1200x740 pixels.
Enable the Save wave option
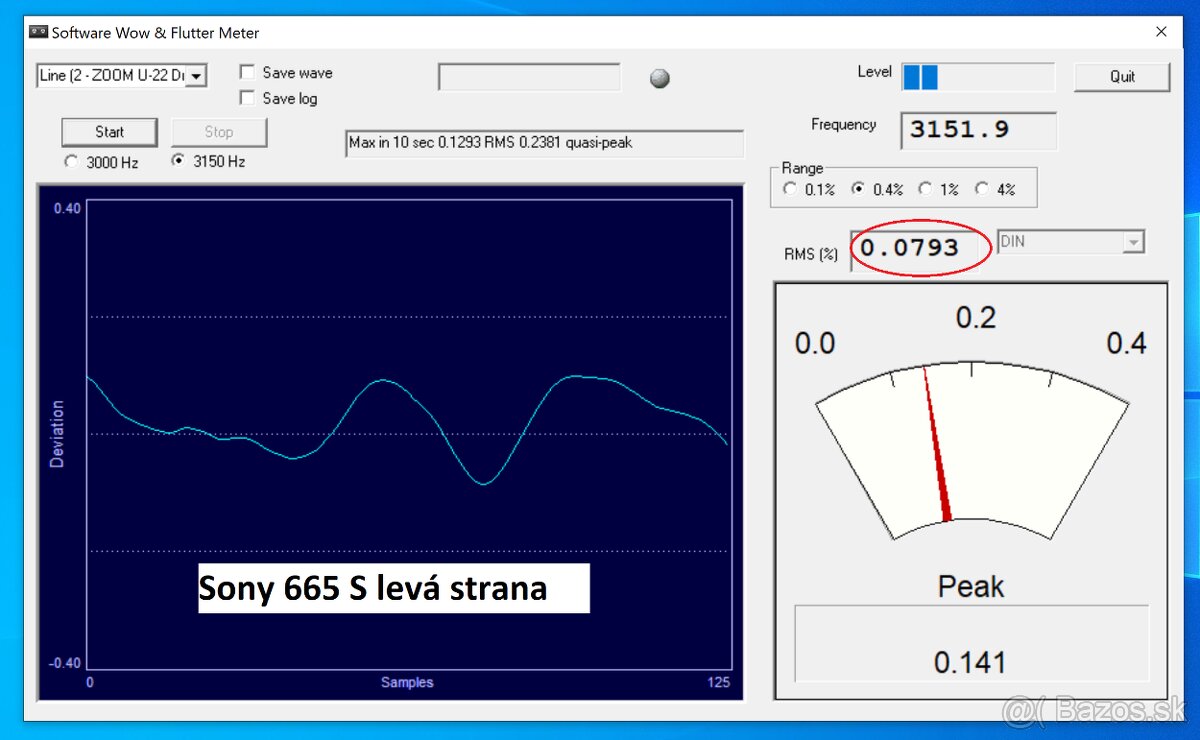pos(246,72)
